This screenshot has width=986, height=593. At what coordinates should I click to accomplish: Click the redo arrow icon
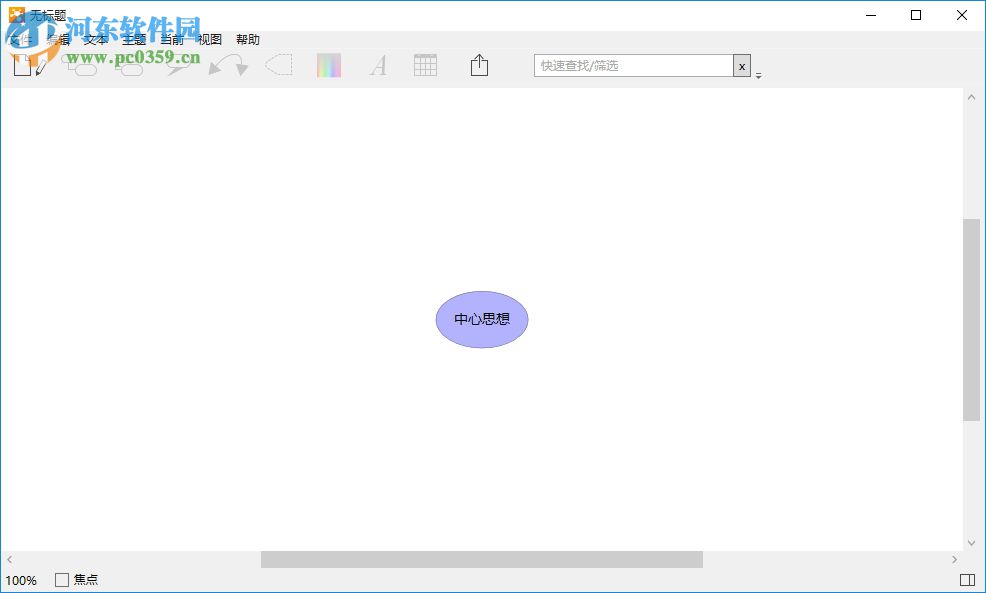(239, 64)
